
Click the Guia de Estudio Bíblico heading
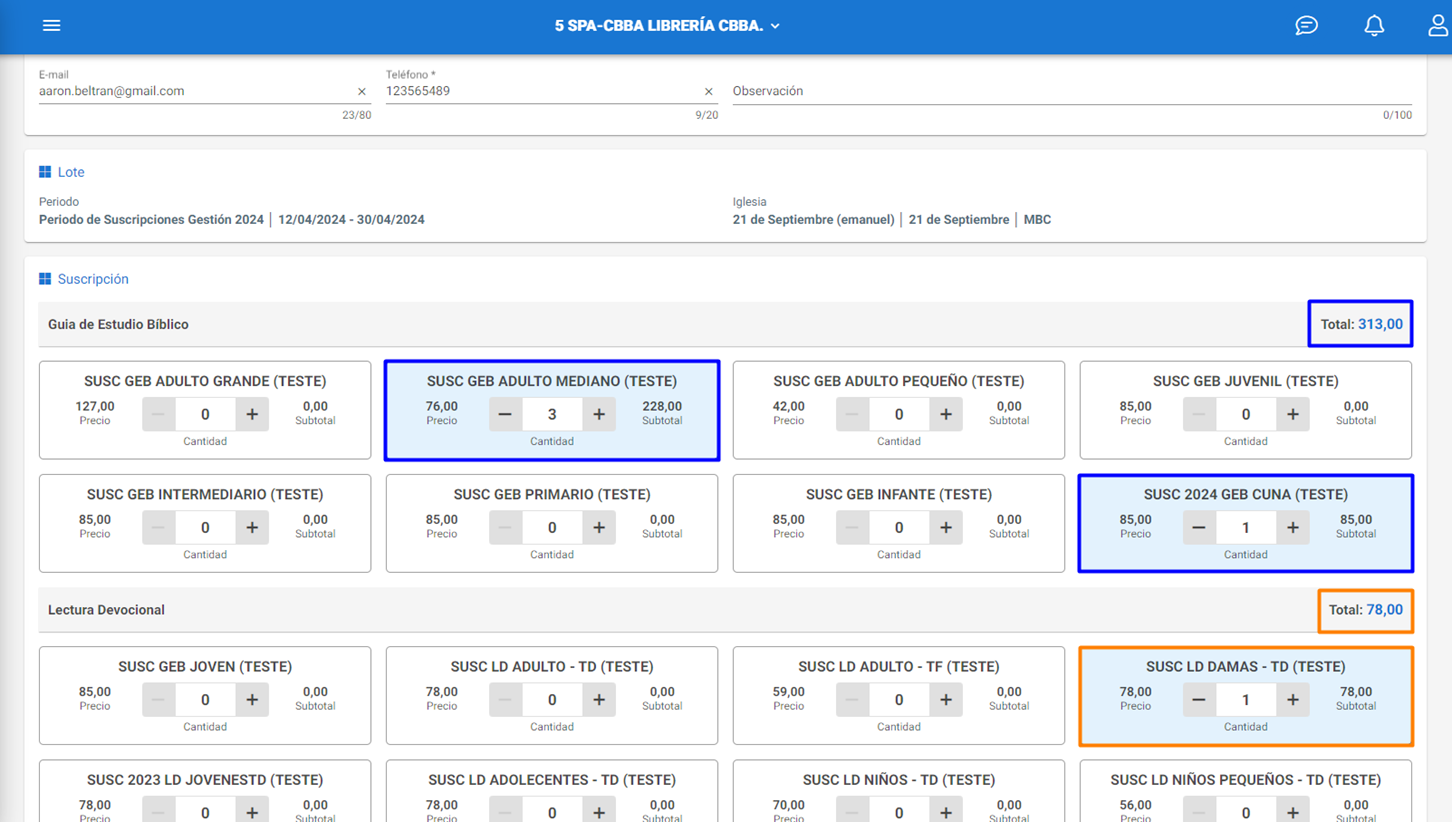tap(118, 324)
